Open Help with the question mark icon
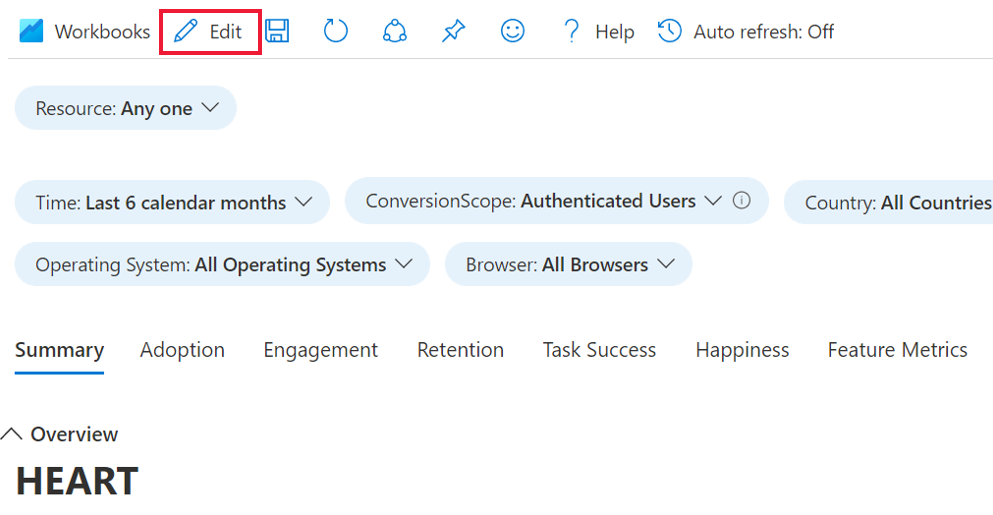Viewport: 993px width, 515px height. click(x=571, y=32)
